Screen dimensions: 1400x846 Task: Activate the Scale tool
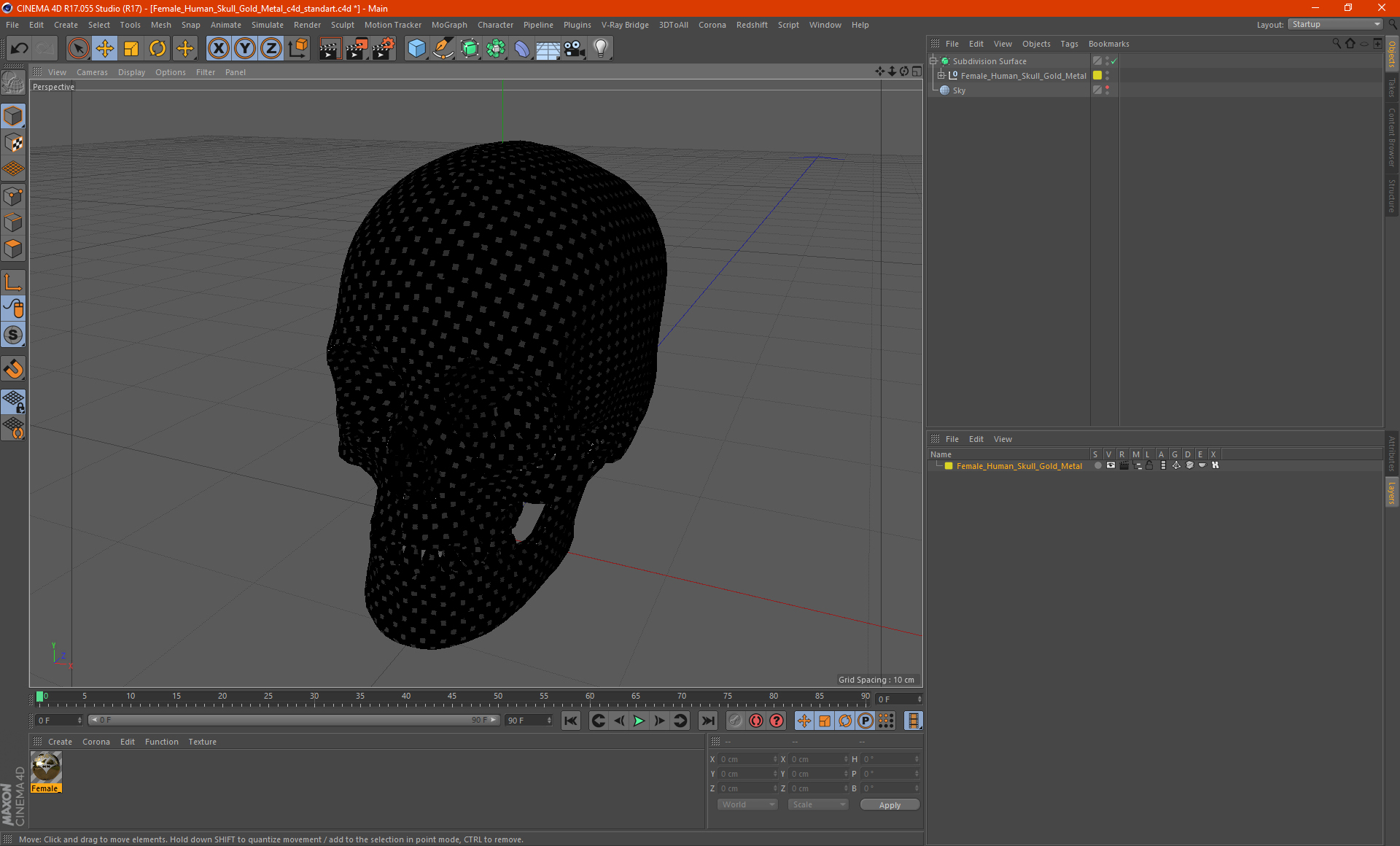click(x=131, y=49)
